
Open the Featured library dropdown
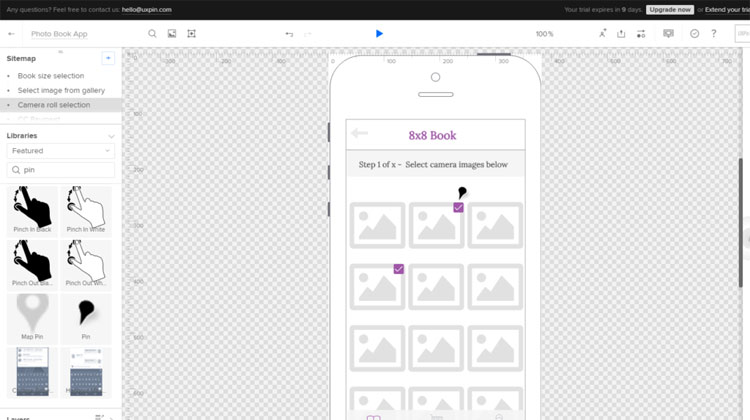click(60, 151)
